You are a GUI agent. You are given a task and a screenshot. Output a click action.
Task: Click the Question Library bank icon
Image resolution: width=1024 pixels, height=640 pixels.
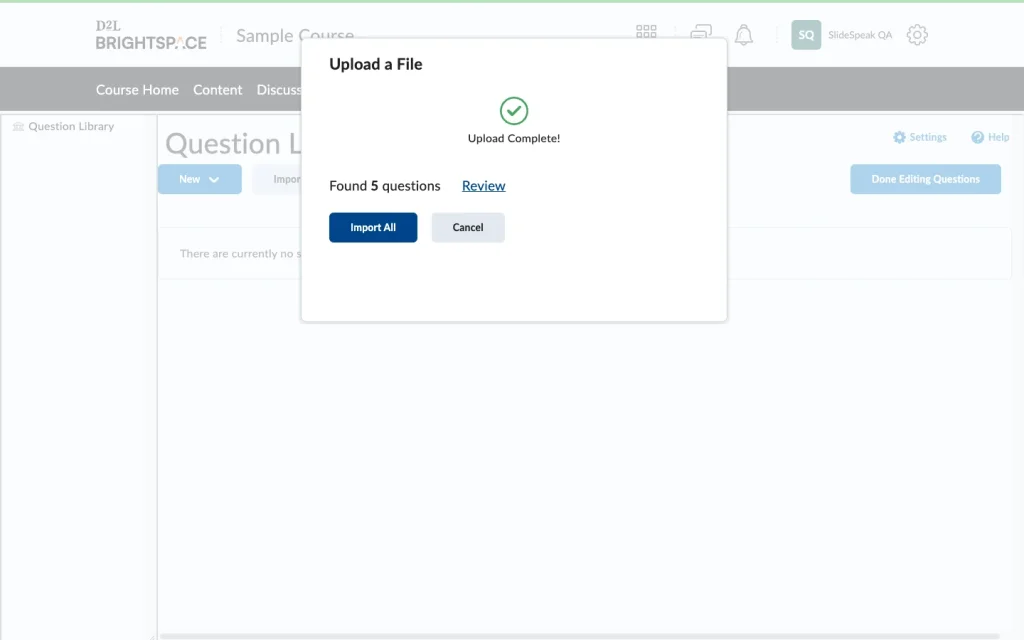point(18,126)
